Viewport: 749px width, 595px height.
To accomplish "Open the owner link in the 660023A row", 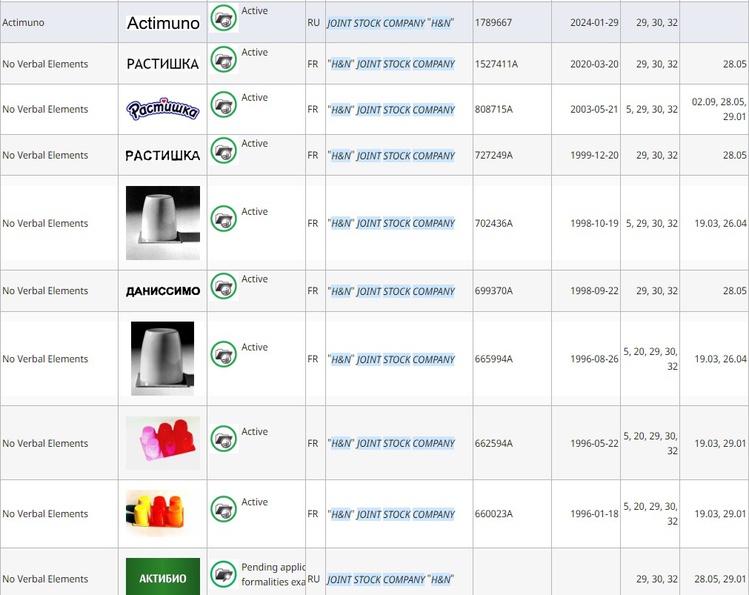I will click(x=391, y=514).
